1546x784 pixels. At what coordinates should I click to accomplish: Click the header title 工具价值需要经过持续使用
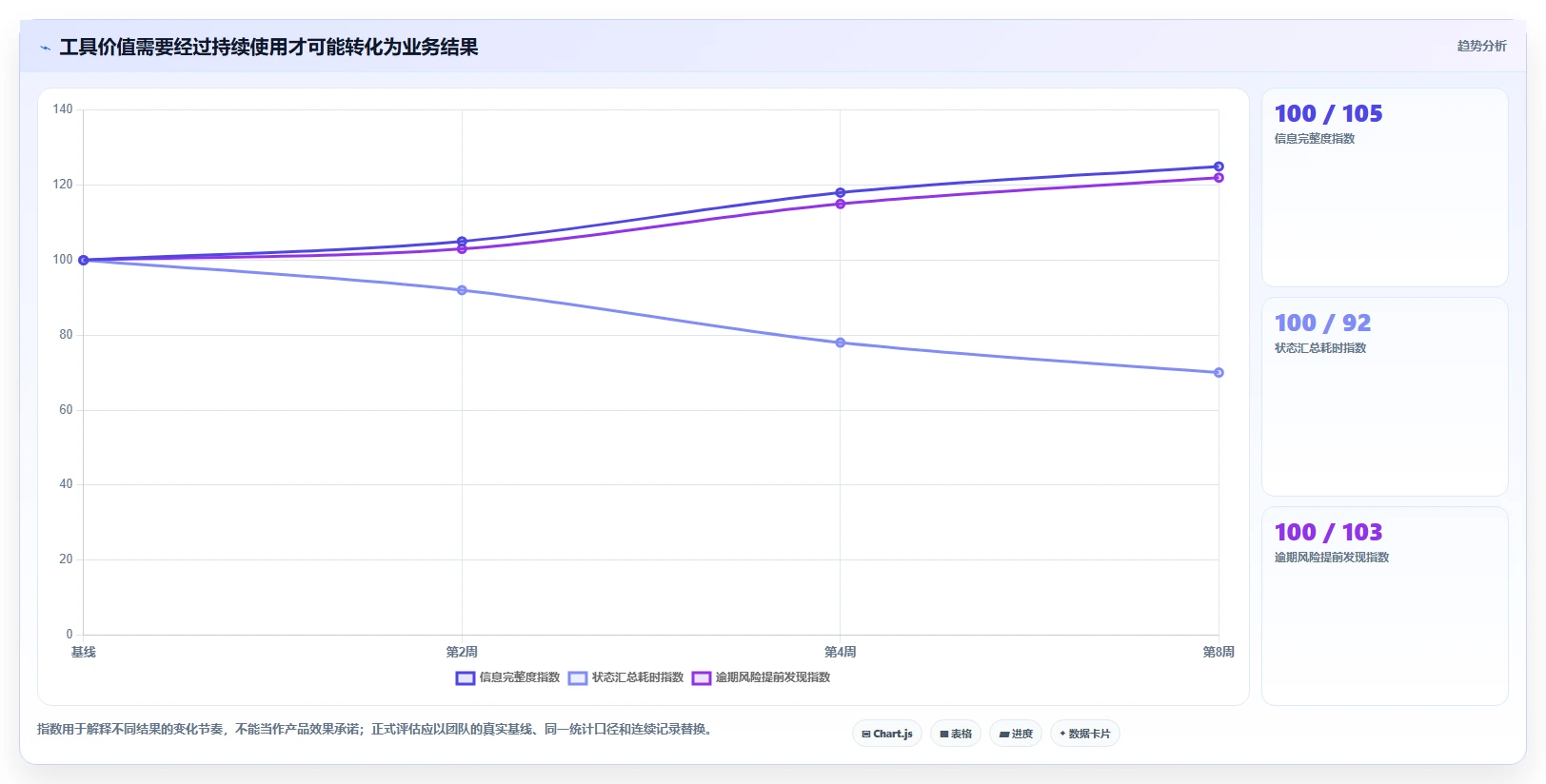coord(268,48)
